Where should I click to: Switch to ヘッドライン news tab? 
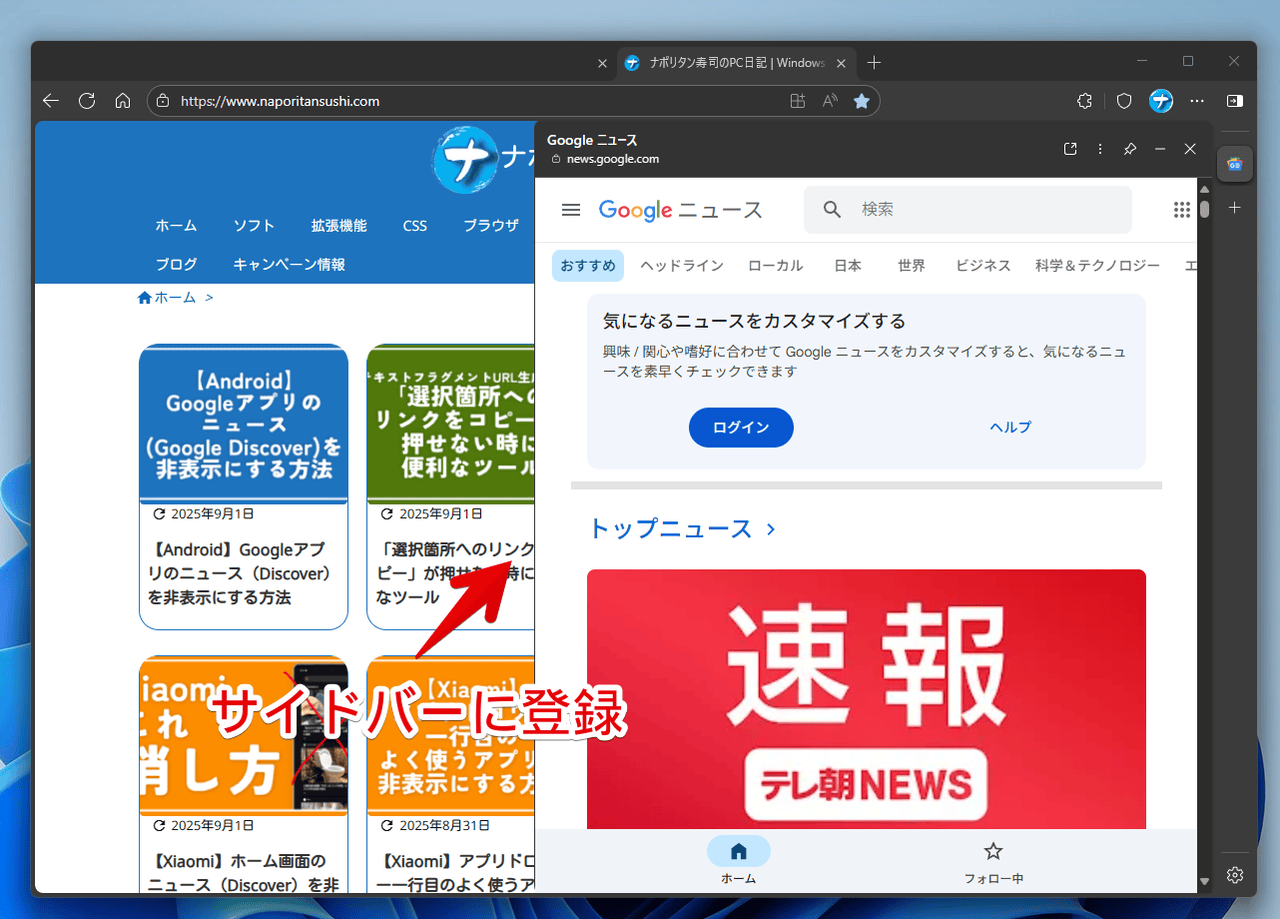[x=682, y=266]
